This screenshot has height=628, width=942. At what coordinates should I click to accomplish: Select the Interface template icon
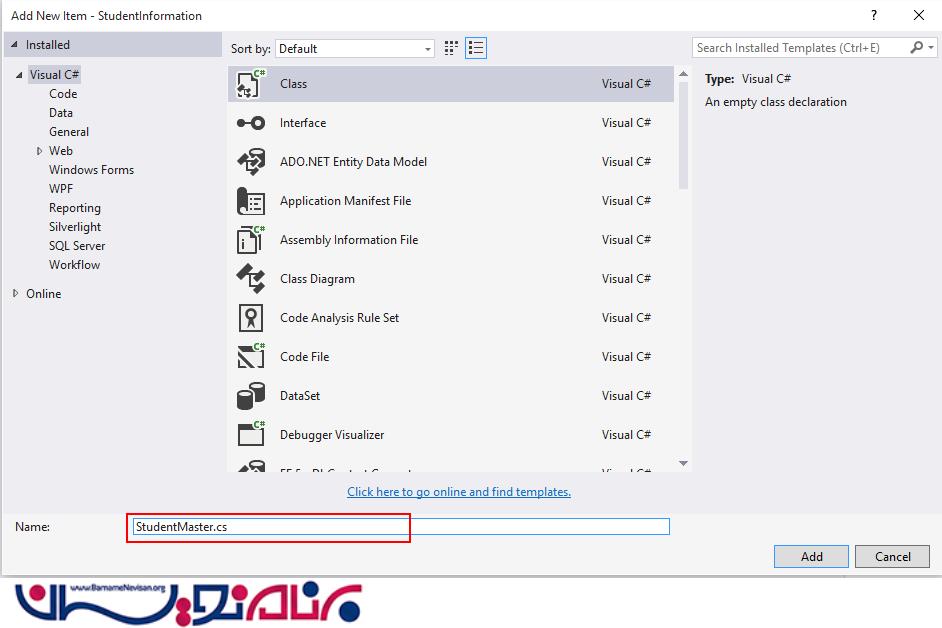pyautogui.click(x=250, y=123)
